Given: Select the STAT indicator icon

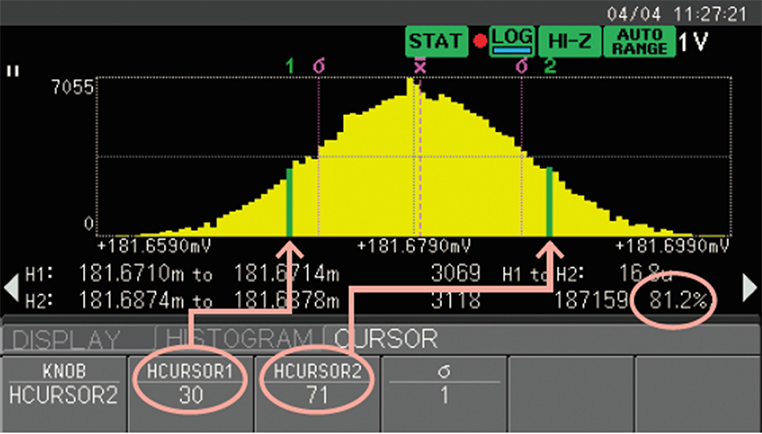Looking at the screenshot, I should pos(436,41).
